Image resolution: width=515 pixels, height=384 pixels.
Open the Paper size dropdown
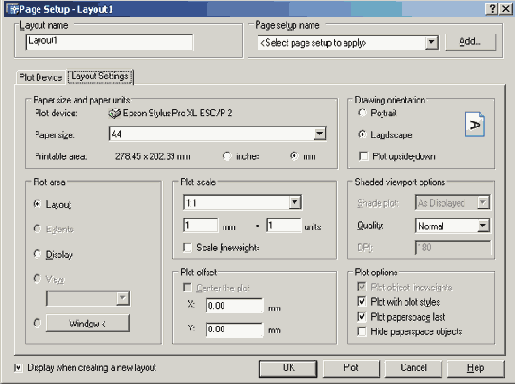320,134
